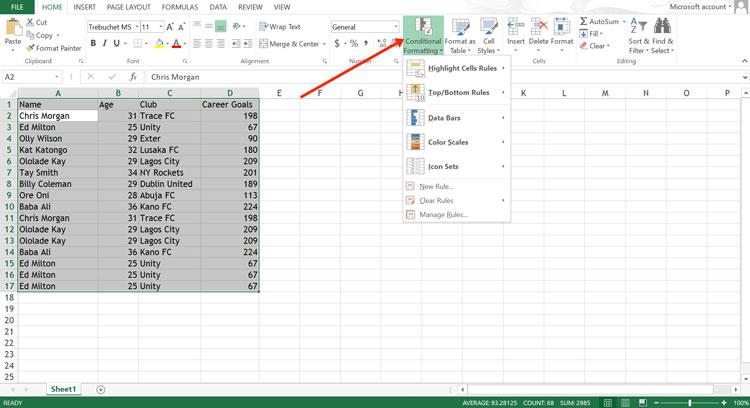Open the Fill dropdown in Editing group
750x408 pixels.
(591, 33)
